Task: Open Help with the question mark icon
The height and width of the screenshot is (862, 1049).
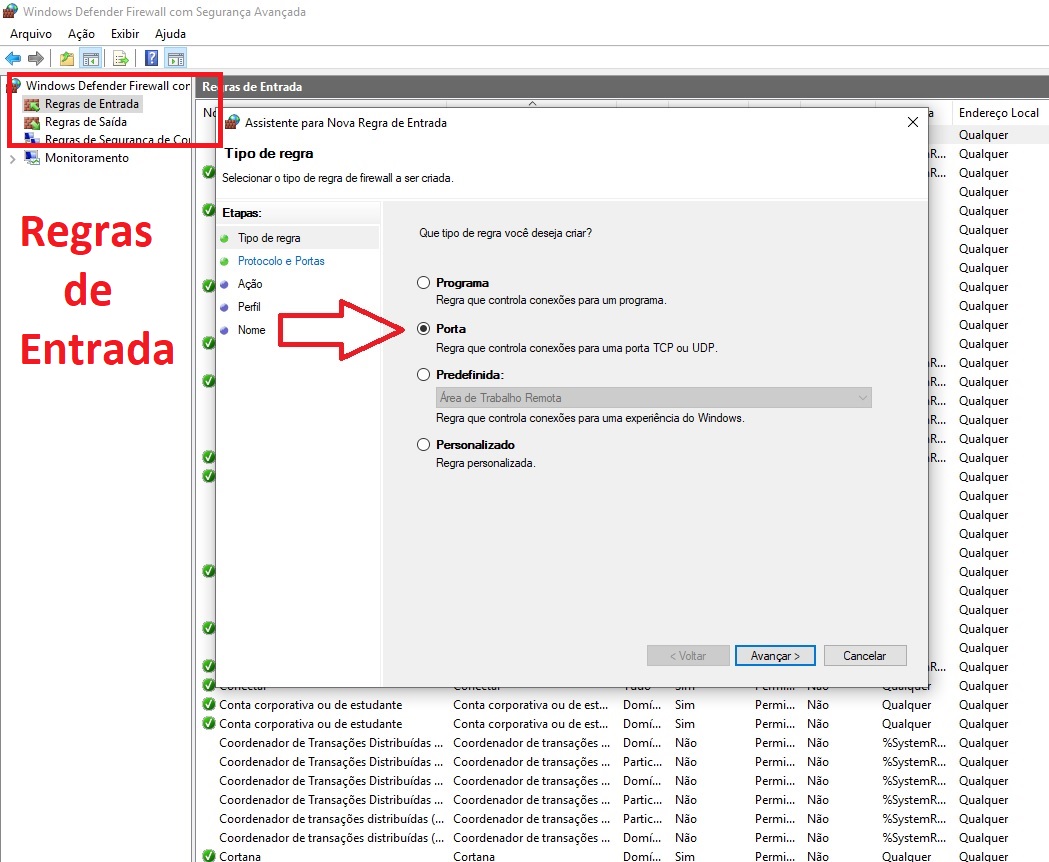Action: [152, 58]
